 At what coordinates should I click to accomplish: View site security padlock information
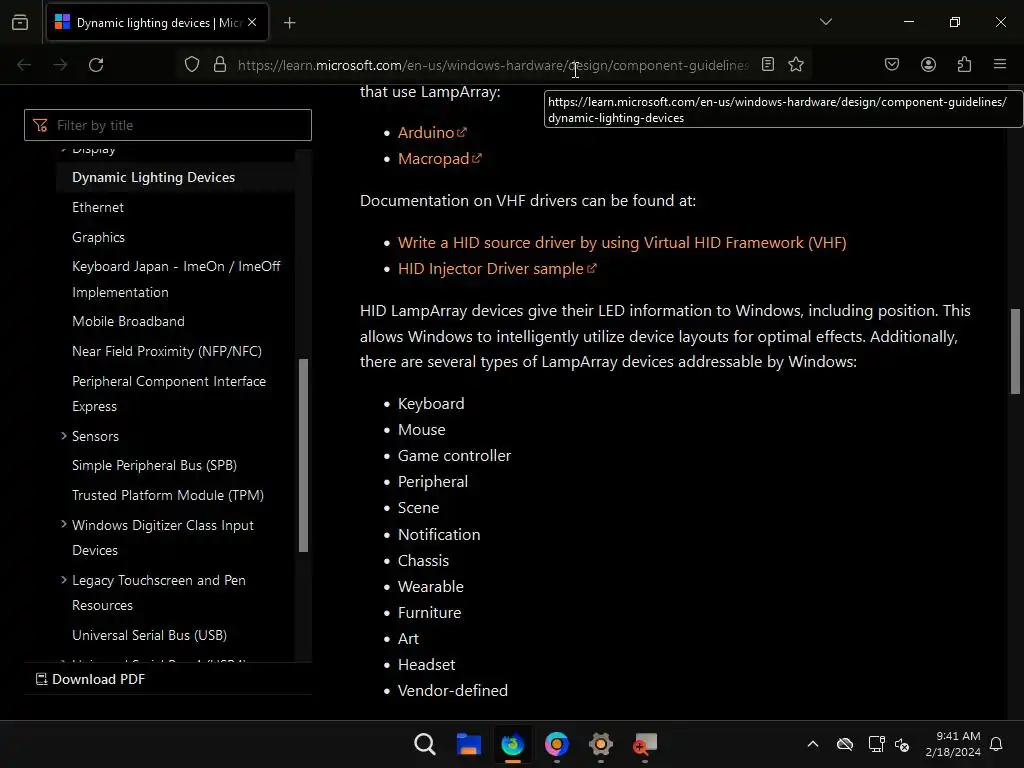pos(220,65)
